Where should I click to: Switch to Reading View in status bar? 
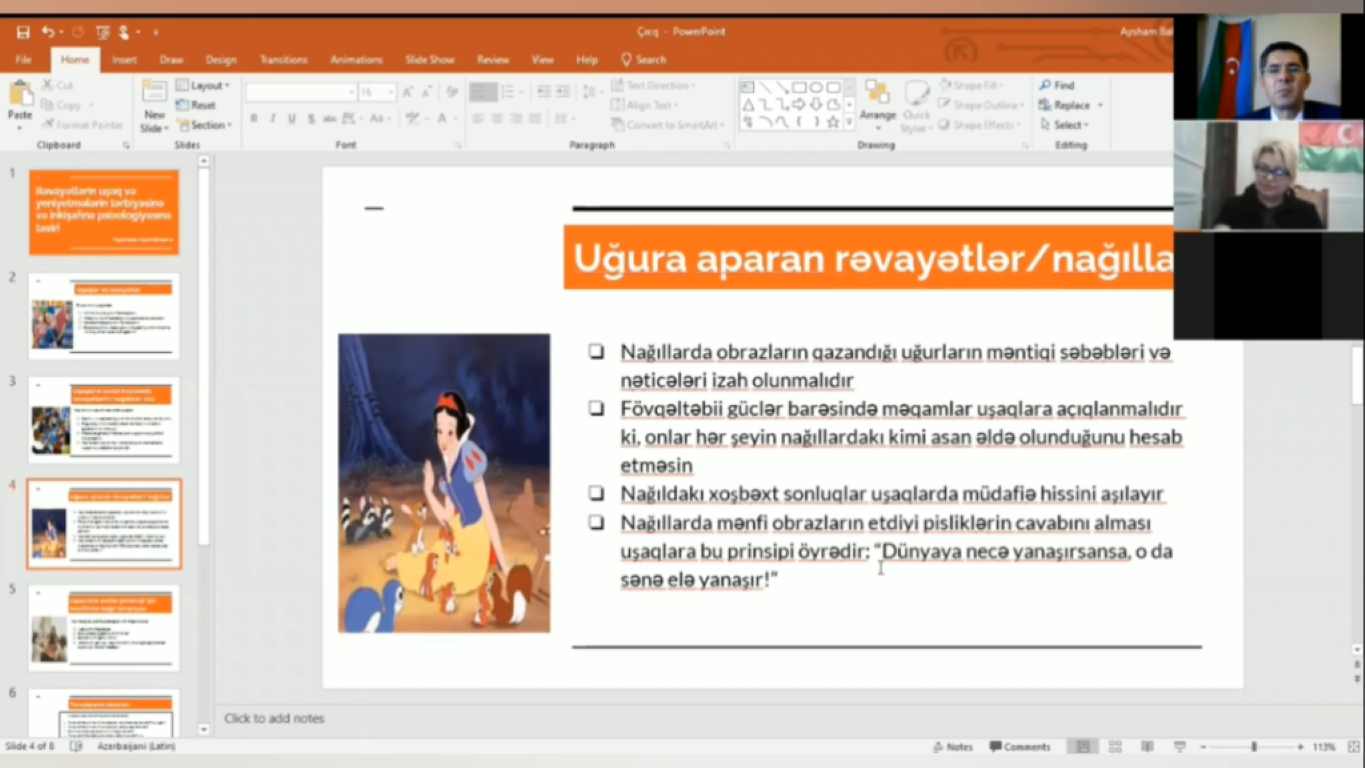pyautogui.click(x=1147, y=747)
